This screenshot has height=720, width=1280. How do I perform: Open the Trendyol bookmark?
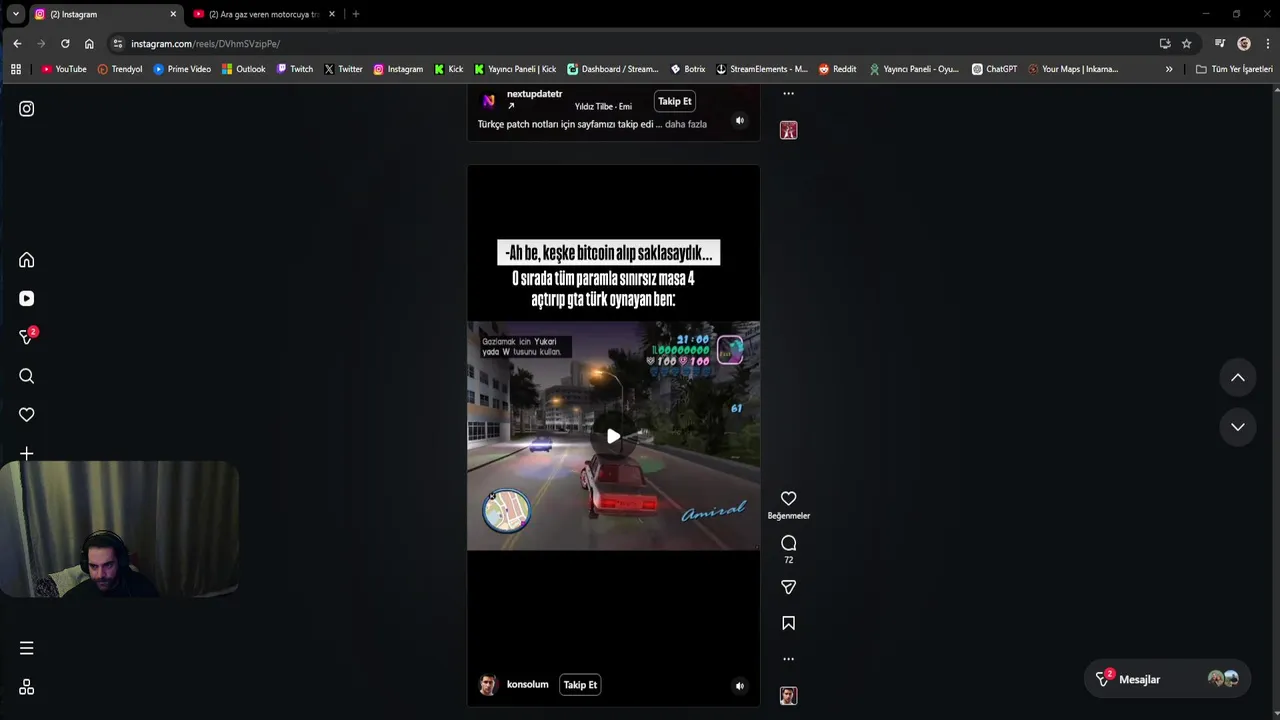[120, 69]
